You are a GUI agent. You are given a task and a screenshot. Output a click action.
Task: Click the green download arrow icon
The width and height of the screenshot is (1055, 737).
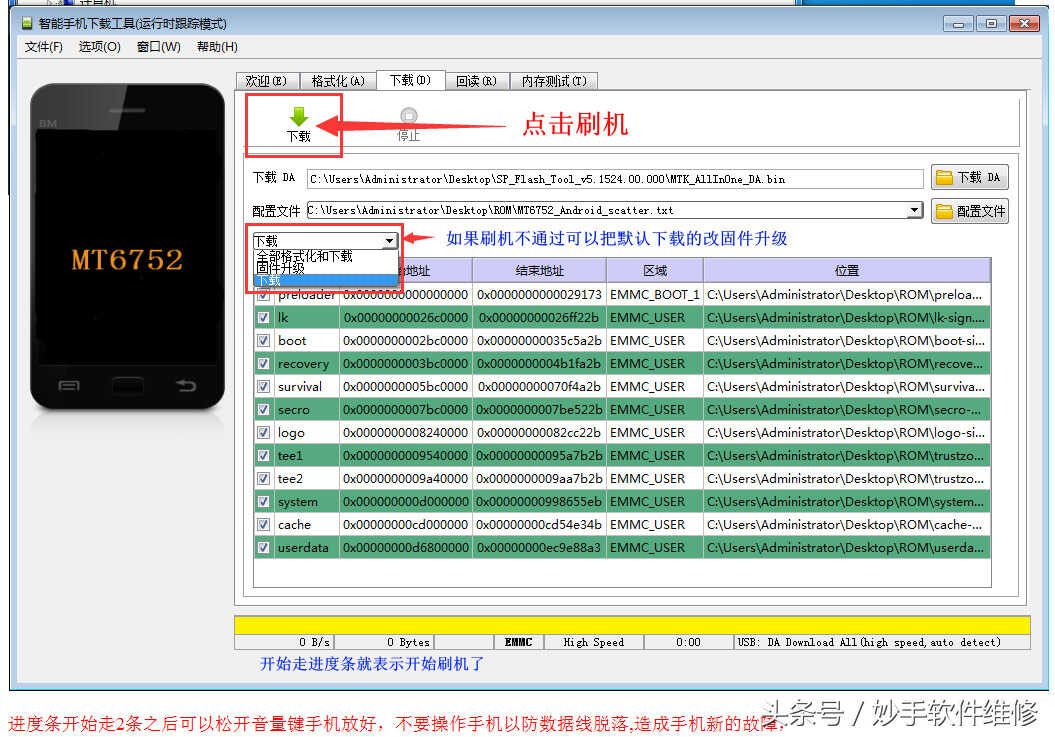(298, 116)
